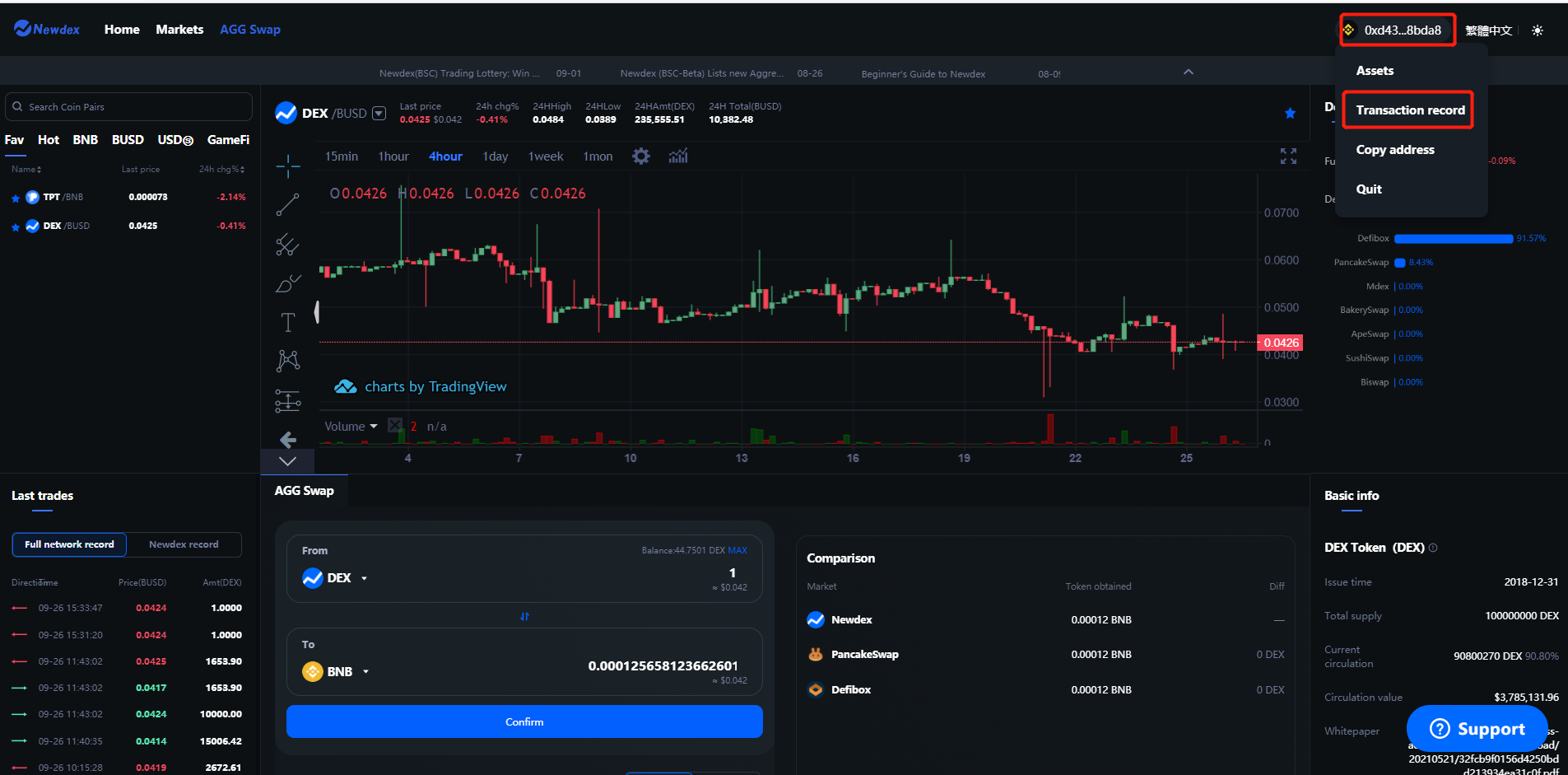Click the search magnifier icon
Image resolution: width=1568 pixels, height=775 pixels.
point(17,106)
